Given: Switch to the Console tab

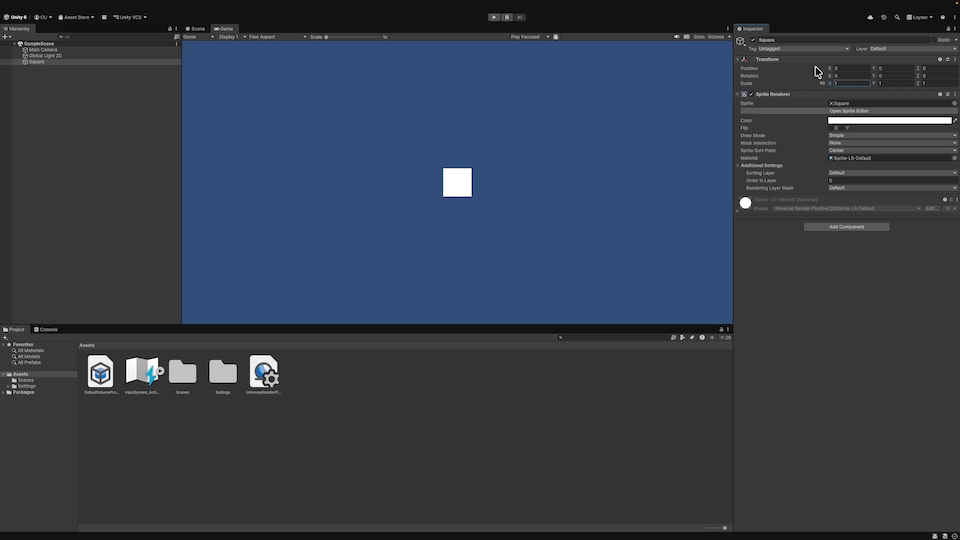Looking at the screenshot, I should [x=46, y=329].
